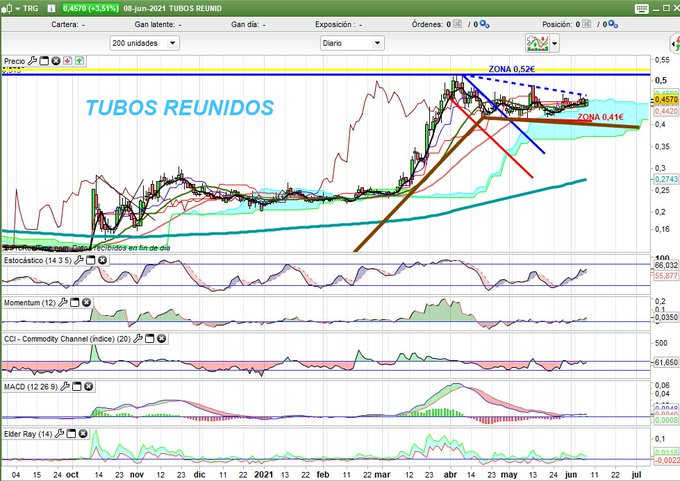Click the Exposición label
This screenshot has height=481, width=680.
333,25
